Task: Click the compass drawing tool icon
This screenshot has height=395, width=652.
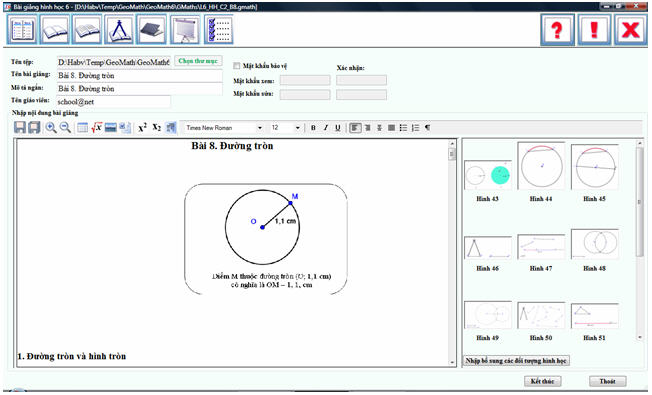Action: [119, 30]
